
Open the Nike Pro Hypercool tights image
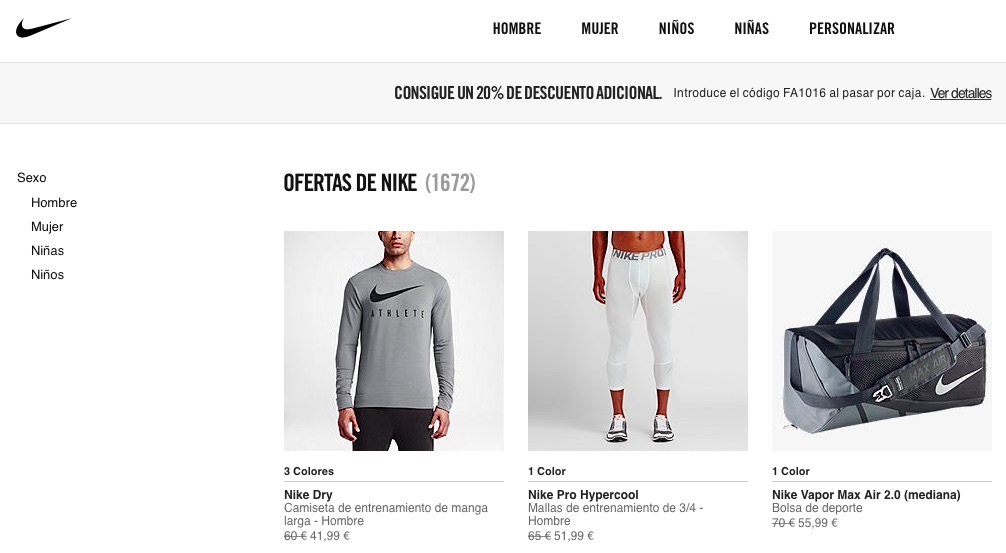[638, 341]
